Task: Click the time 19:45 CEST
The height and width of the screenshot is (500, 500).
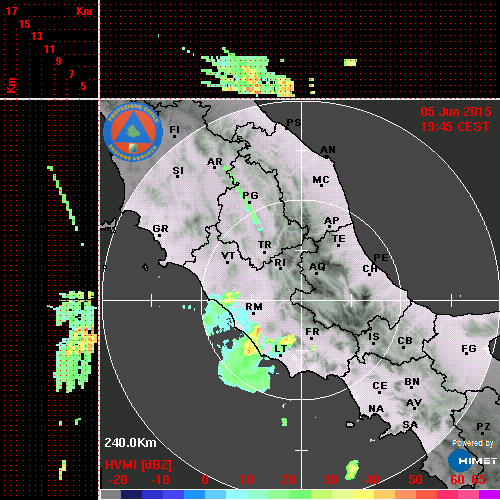Action: (x=455, y=127)
